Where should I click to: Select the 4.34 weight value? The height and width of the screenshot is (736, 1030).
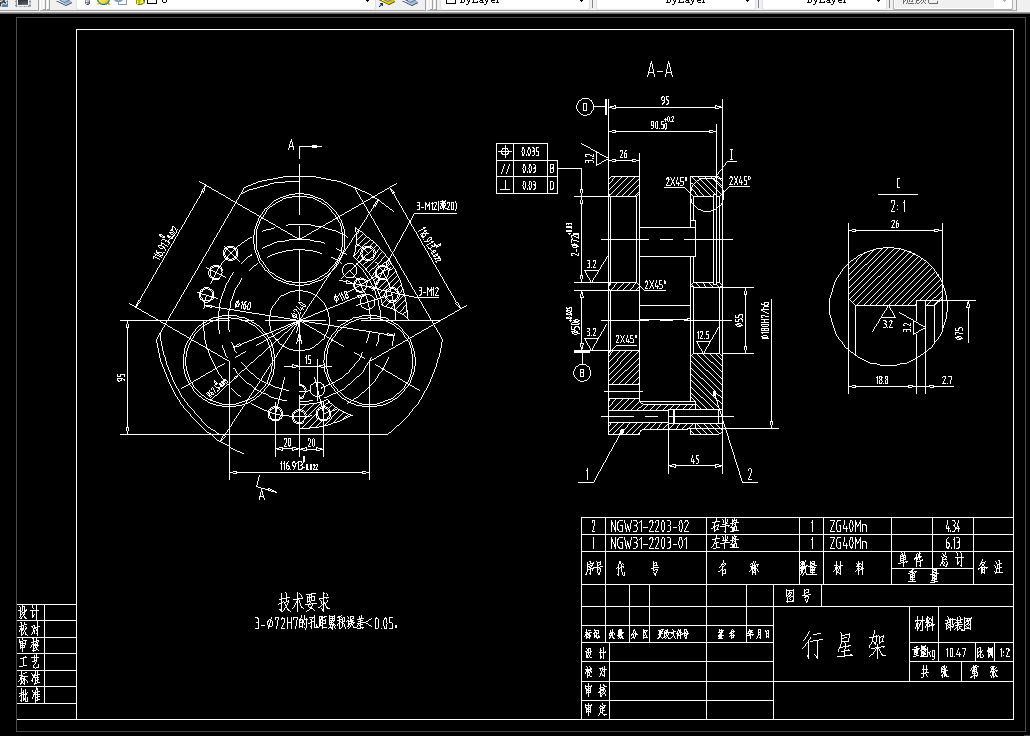click(x=952, y=526)
